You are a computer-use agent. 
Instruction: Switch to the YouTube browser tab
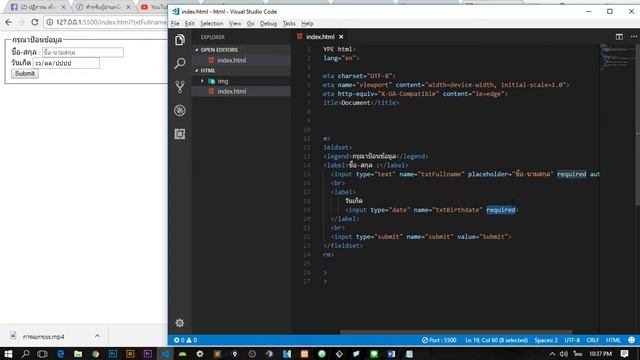[154, 7]
